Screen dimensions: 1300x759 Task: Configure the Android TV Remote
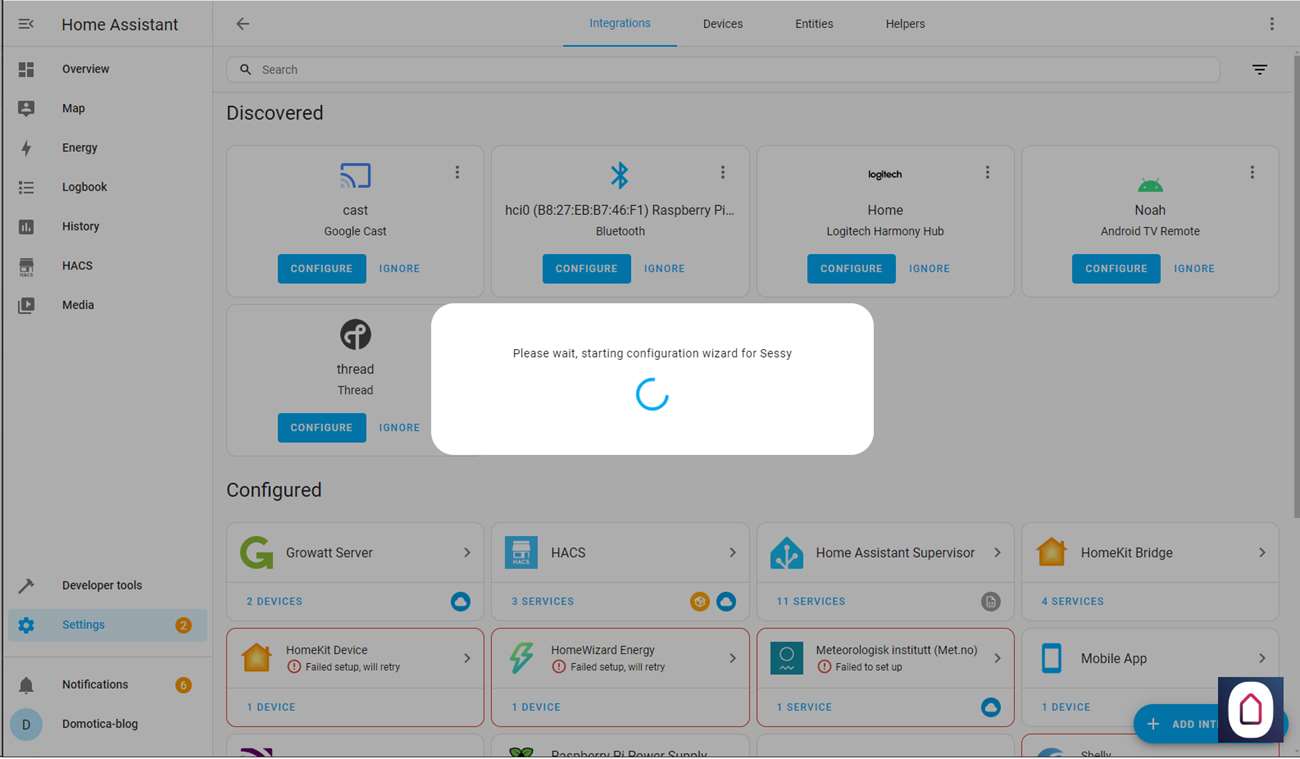pos(1116,269)
